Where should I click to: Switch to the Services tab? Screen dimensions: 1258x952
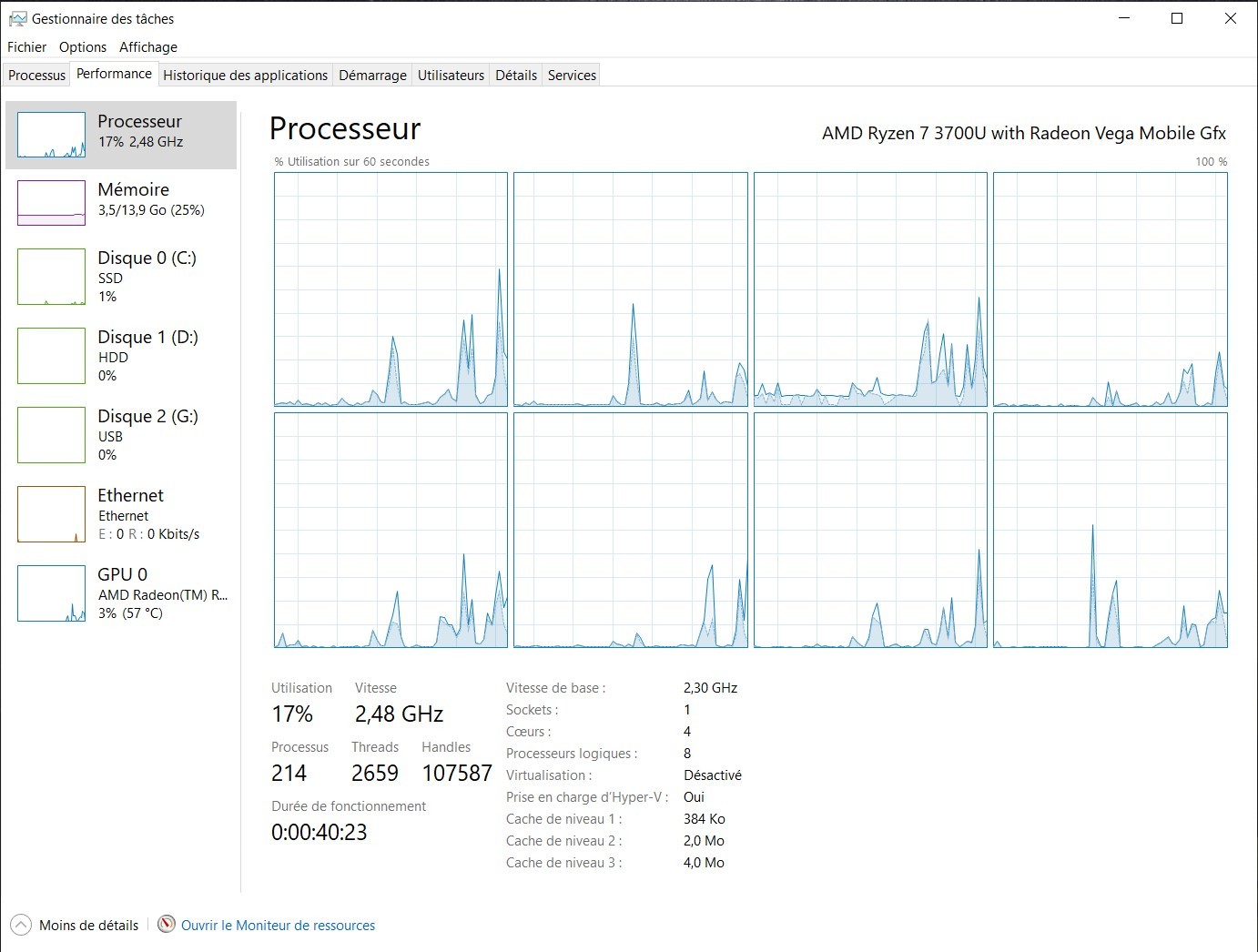point(572,76)
